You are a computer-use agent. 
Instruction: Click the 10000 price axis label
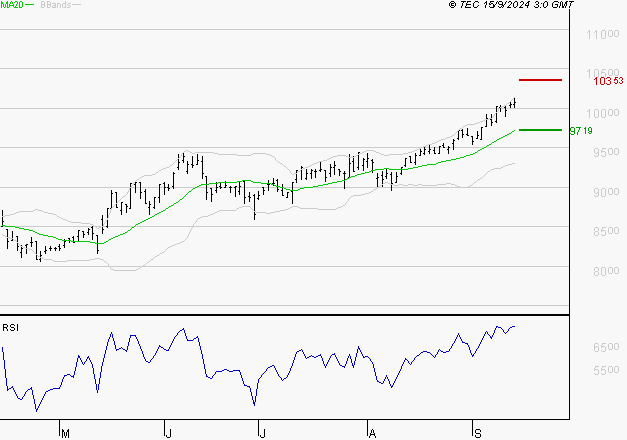click(603, 113)
